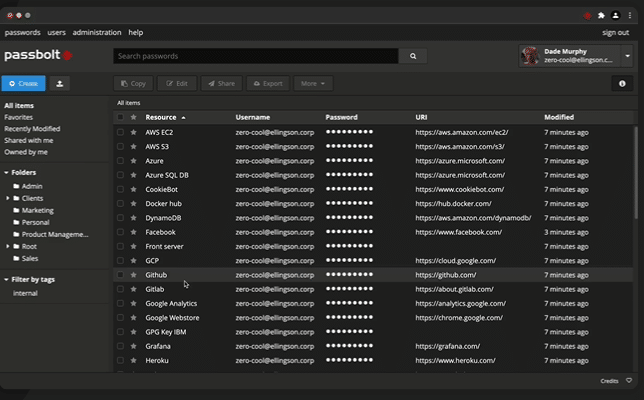
Task: Collapse the Filter by tags section
Action: point(6,280)
